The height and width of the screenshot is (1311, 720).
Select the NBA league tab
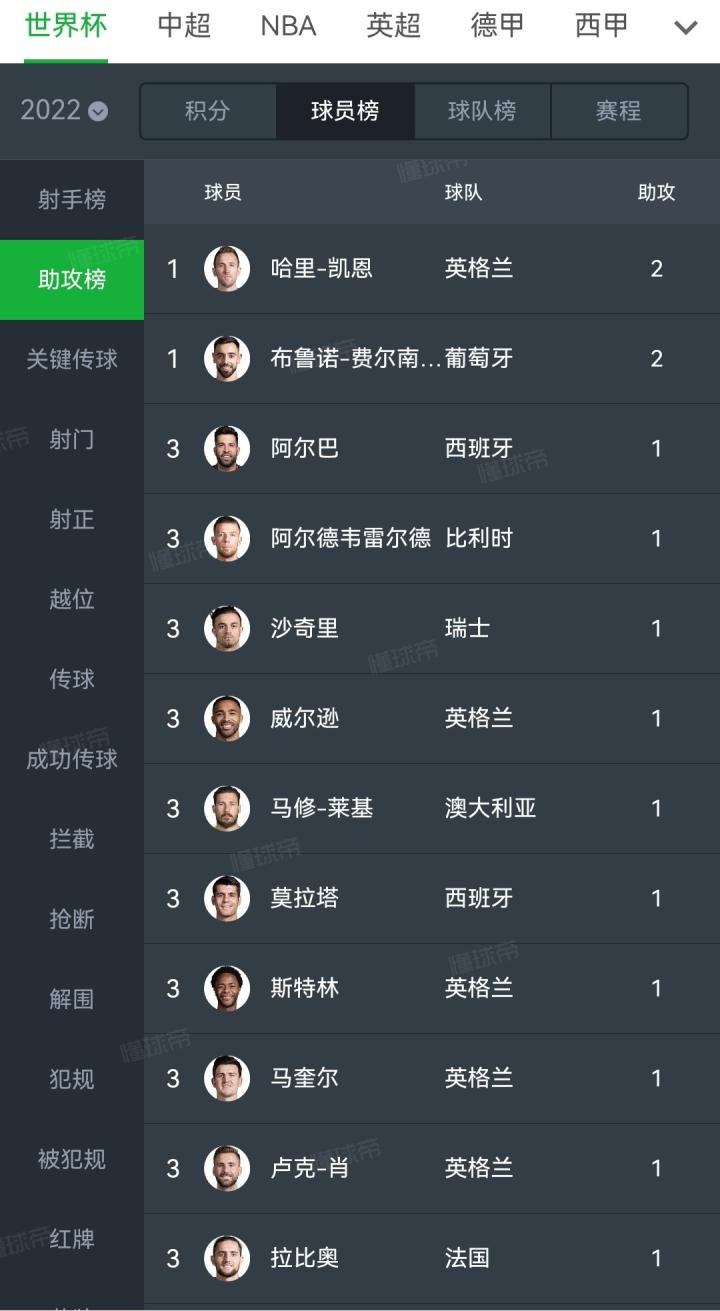288,26
